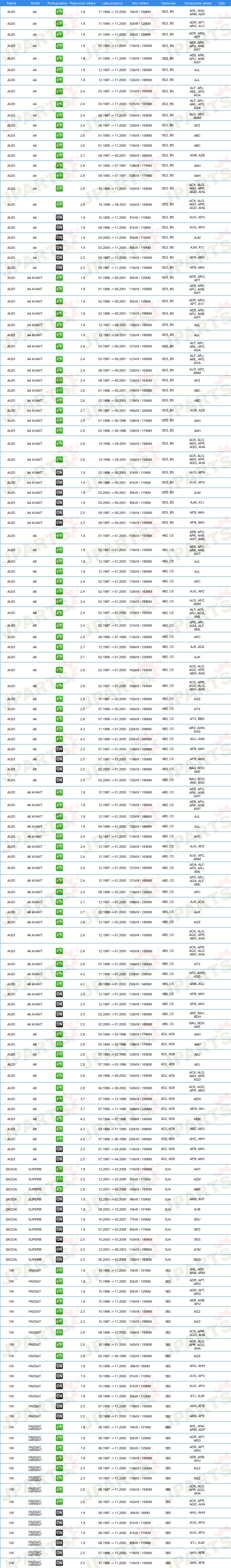The height and width of the screenshot is (1568, 231).
Task: Click the Marka column header
Action: (x=12, y=3)
